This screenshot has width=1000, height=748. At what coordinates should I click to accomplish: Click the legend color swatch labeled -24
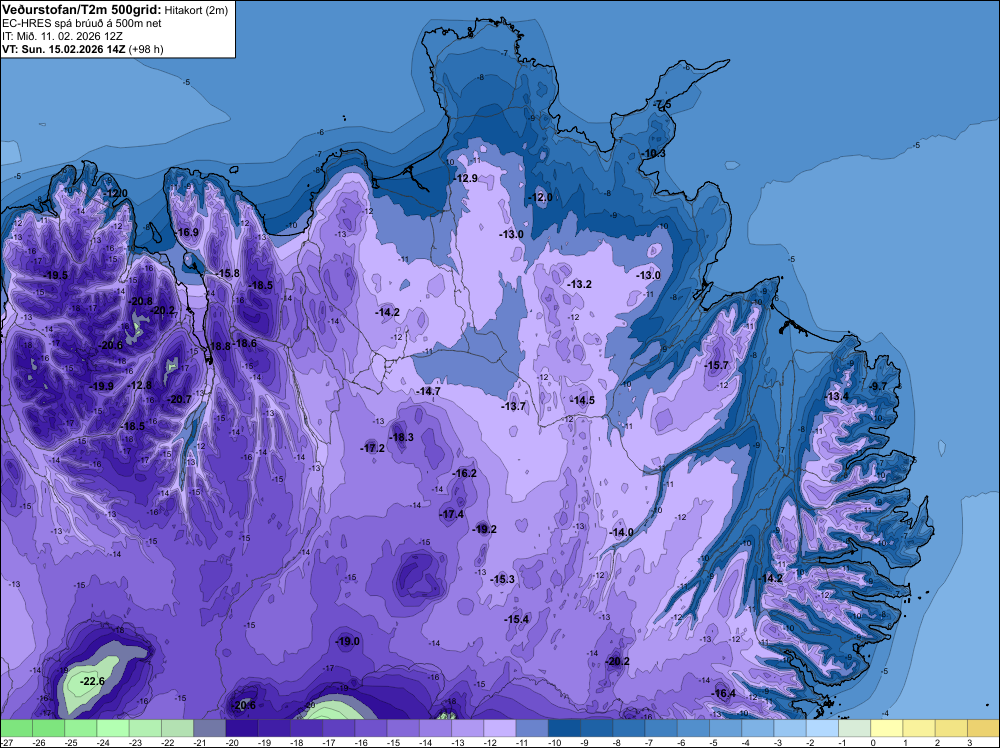click(113, 728)
